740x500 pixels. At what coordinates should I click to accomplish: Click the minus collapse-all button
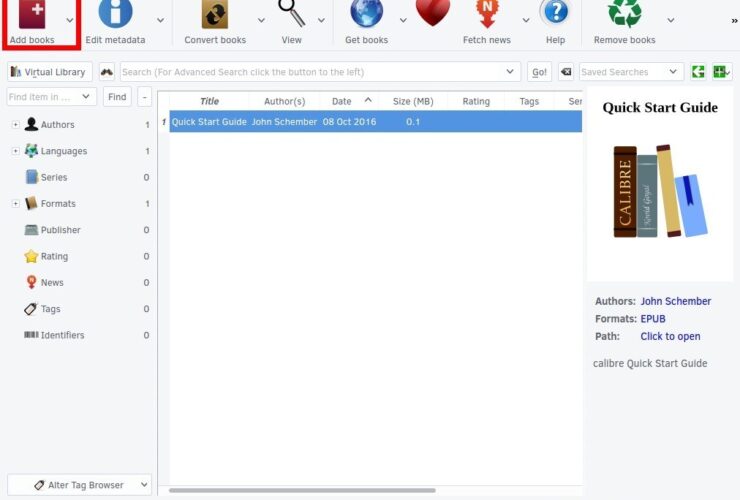(145, 97)
